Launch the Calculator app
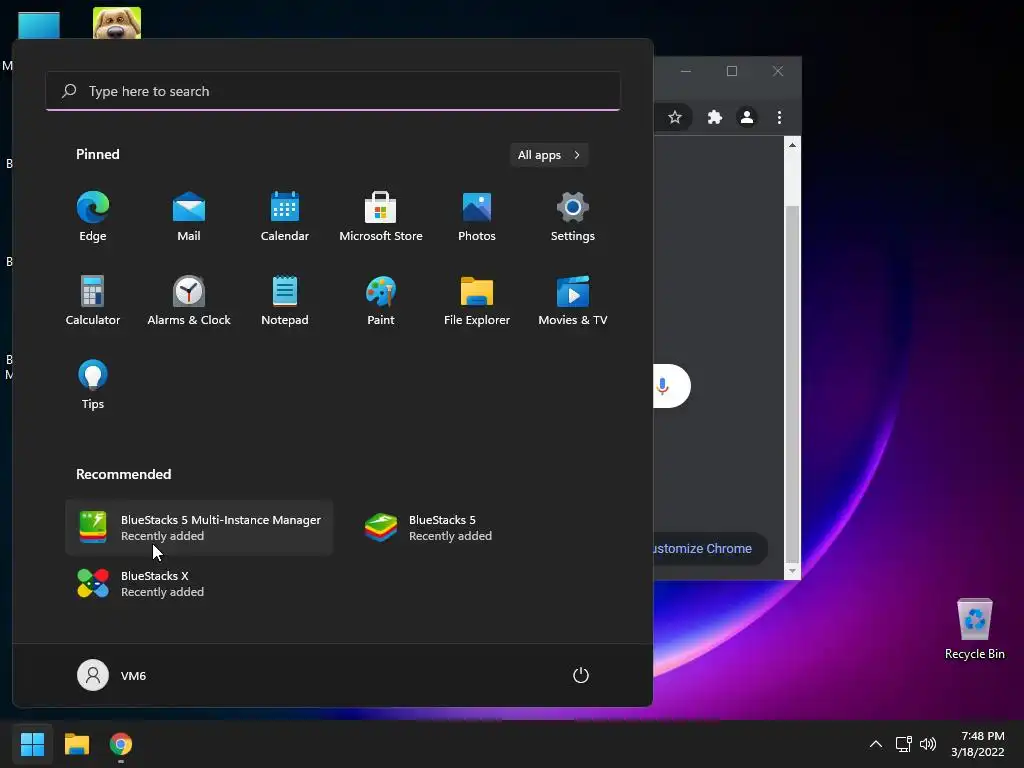 [x=93, y=300]
